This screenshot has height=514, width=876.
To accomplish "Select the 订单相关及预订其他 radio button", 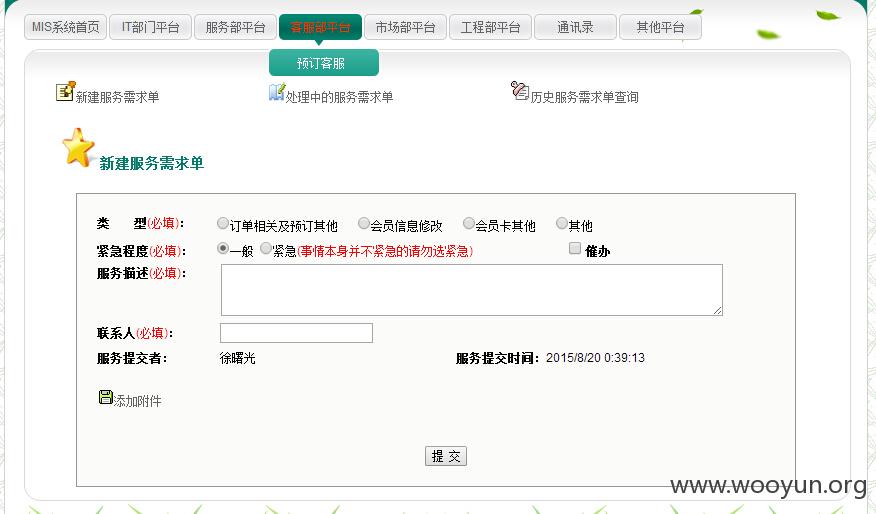I will point(223,223).
